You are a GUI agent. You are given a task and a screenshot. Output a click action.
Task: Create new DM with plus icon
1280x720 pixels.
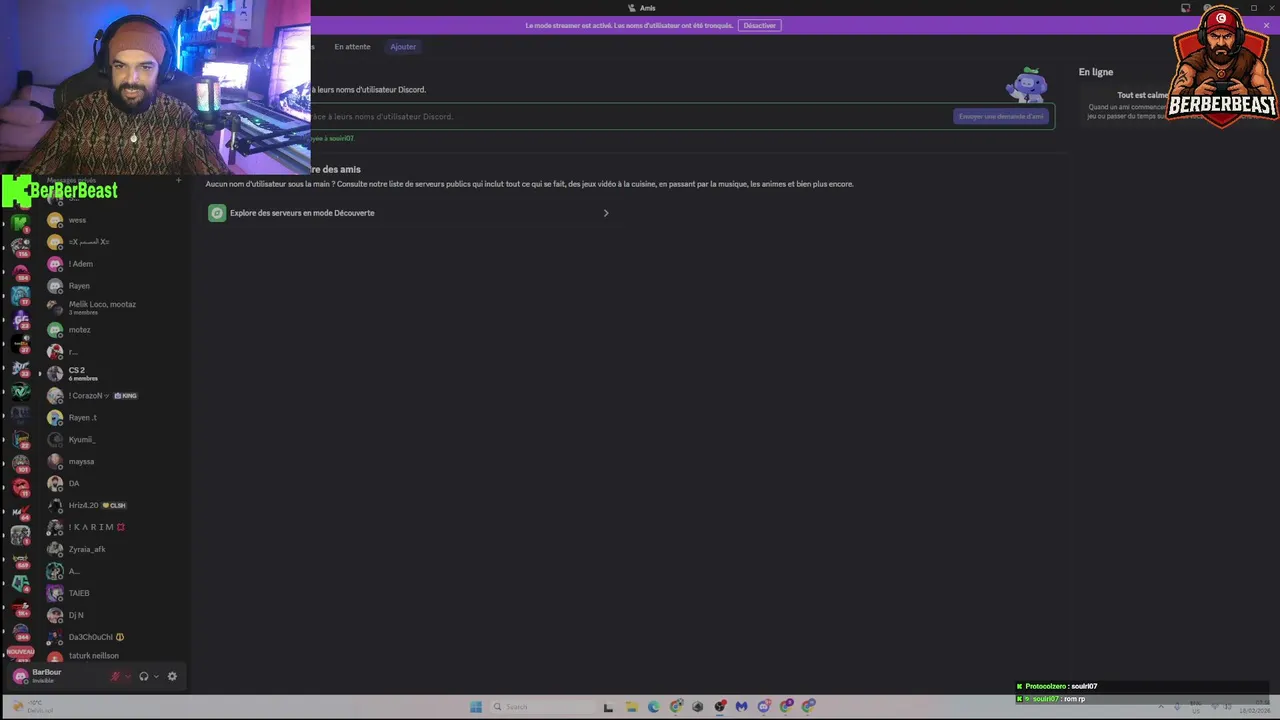click(x=178, y=180)
